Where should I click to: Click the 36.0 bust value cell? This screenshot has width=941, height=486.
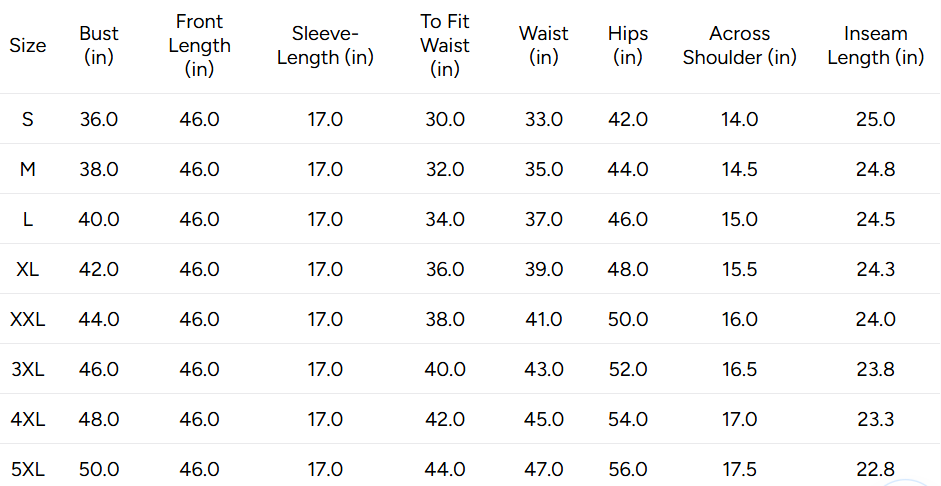(98, 119)
